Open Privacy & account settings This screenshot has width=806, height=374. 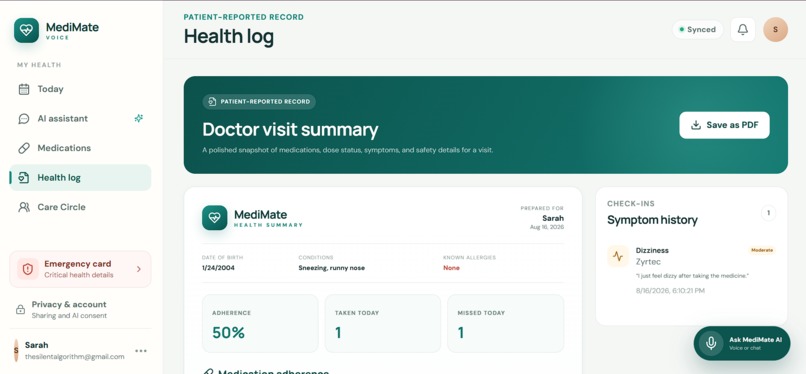click(x=80, y=309)
